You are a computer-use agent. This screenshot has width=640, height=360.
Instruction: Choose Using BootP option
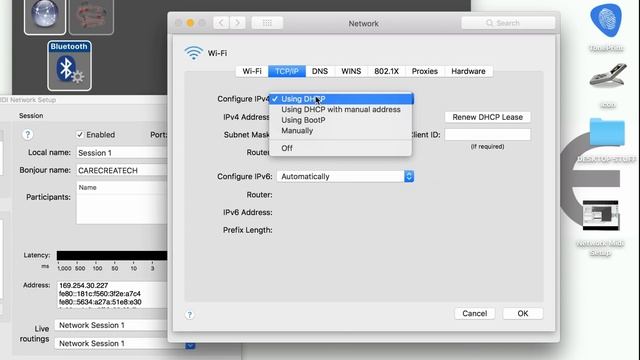[x=340, y=120]
